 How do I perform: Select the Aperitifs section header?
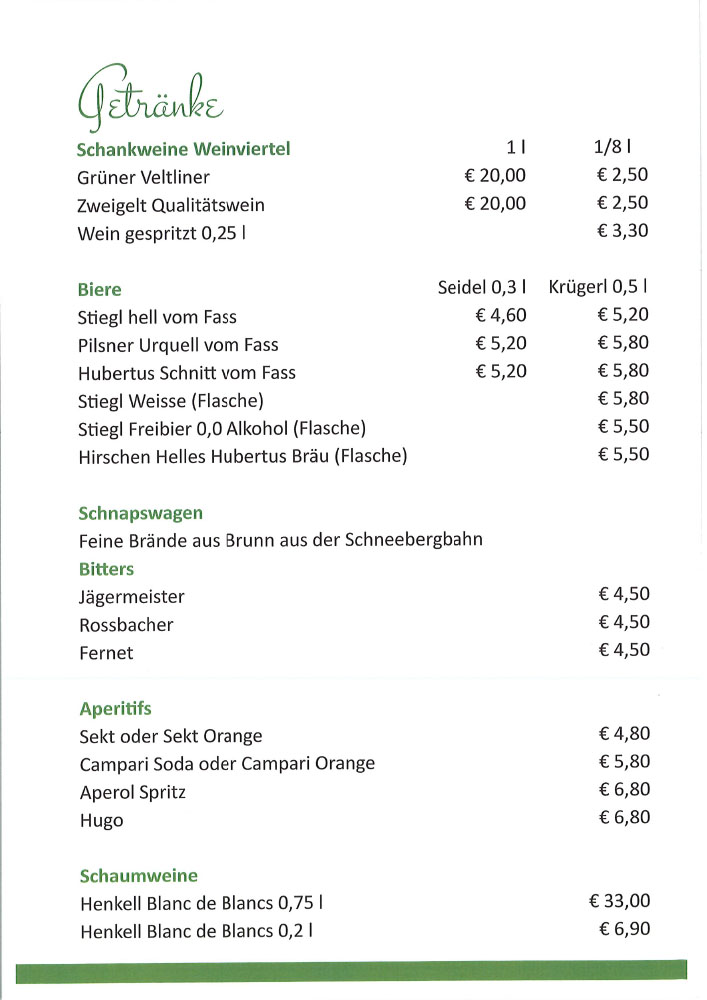(x=115, y=709)
